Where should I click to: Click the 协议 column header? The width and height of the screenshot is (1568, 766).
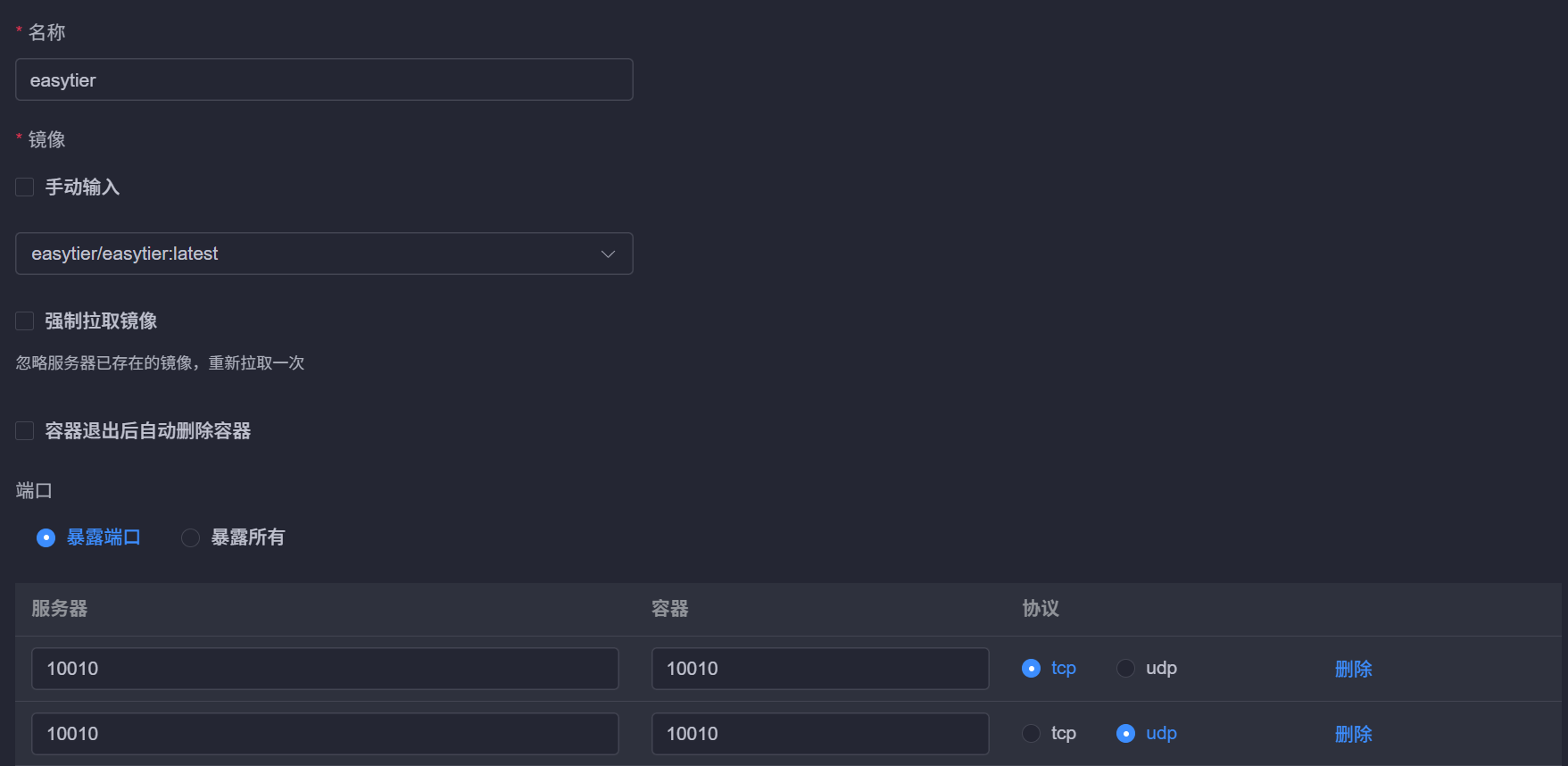tap(1041, 609)
